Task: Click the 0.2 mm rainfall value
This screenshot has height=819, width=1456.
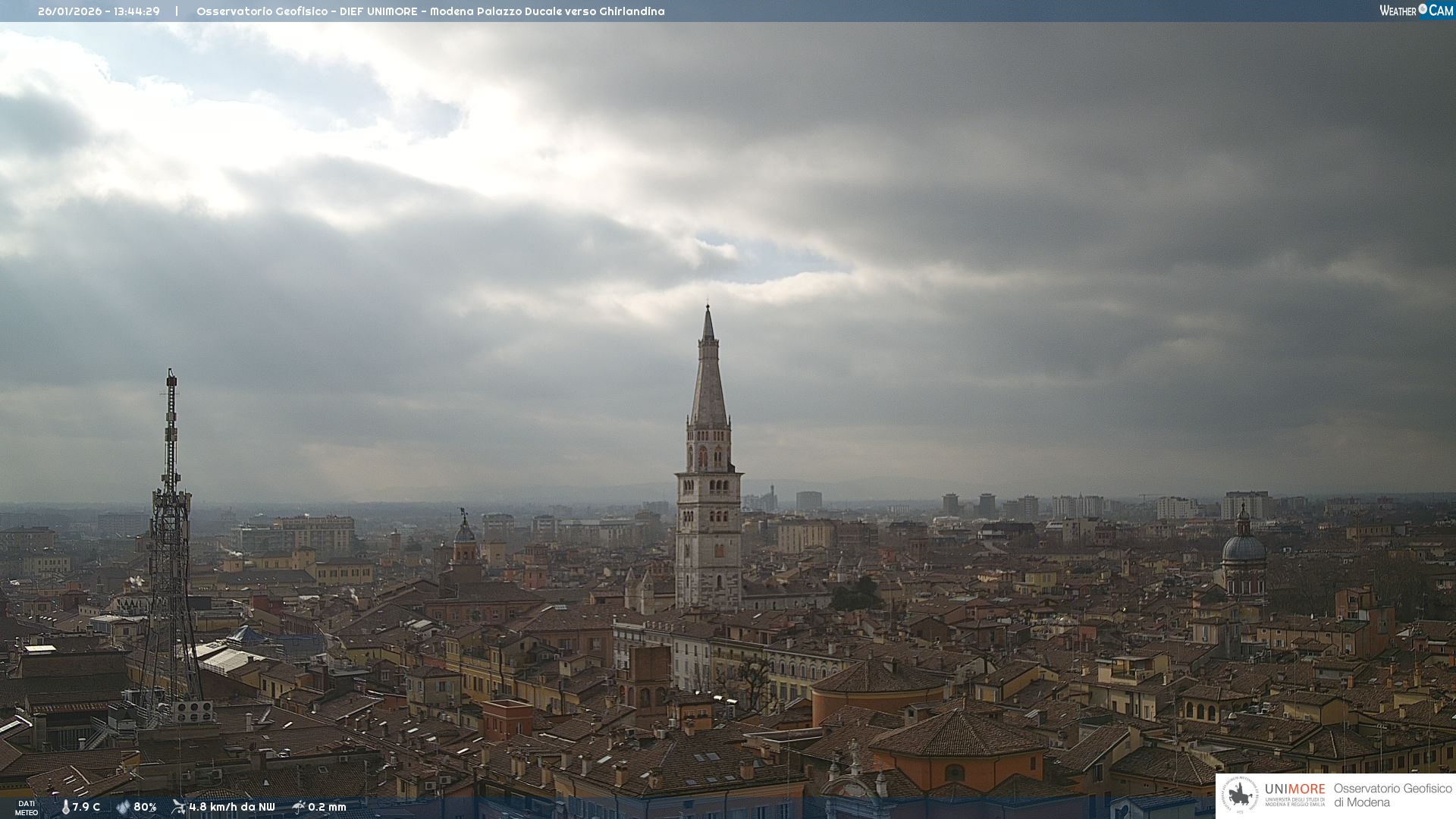Action: click(327, 807)
